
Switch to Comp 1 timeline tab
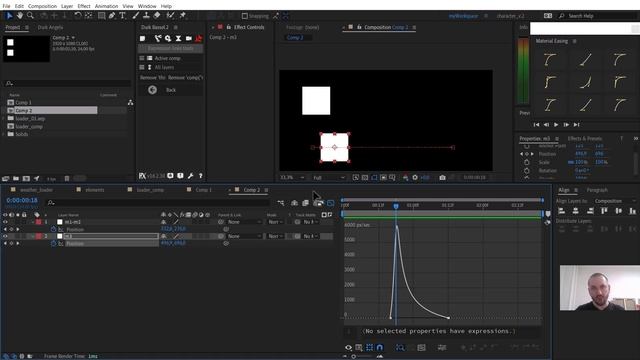[x=203, y=190]
